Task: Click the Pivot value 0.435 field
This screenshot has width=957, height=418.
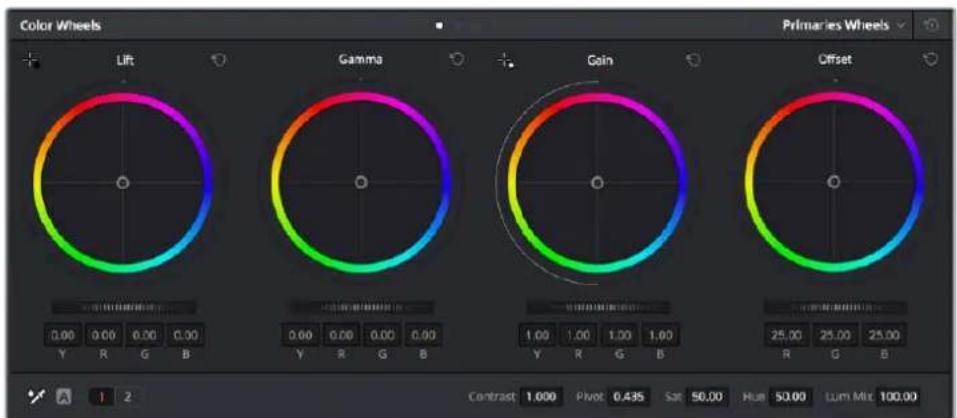Action: point(629,397)
